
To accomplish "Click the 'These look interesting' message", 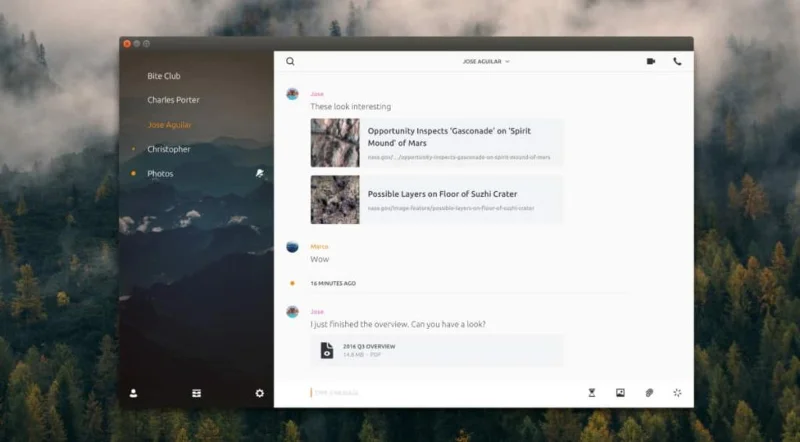I will tap(351, 107).
